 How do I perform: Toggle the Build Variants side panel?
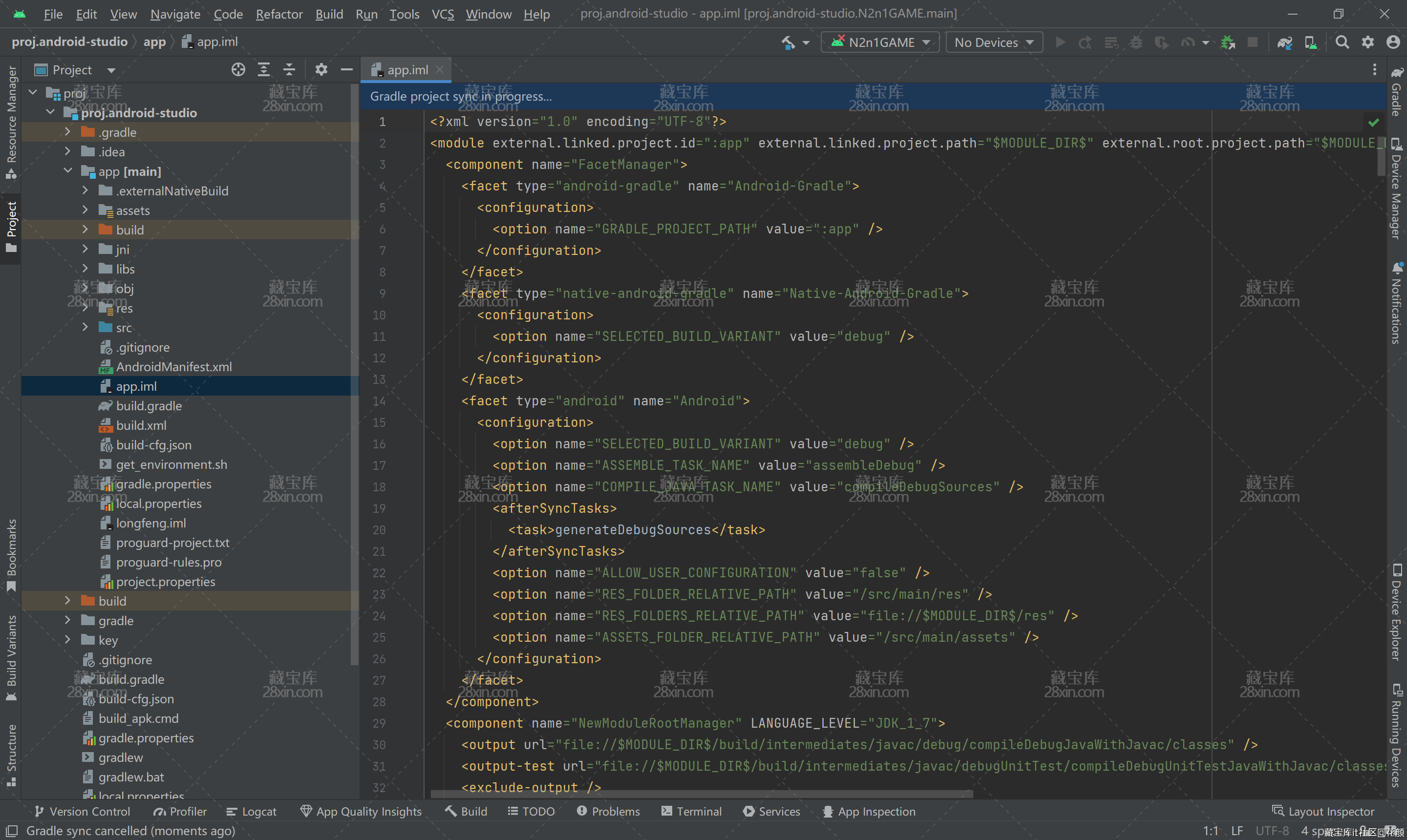tap(11, 656)
